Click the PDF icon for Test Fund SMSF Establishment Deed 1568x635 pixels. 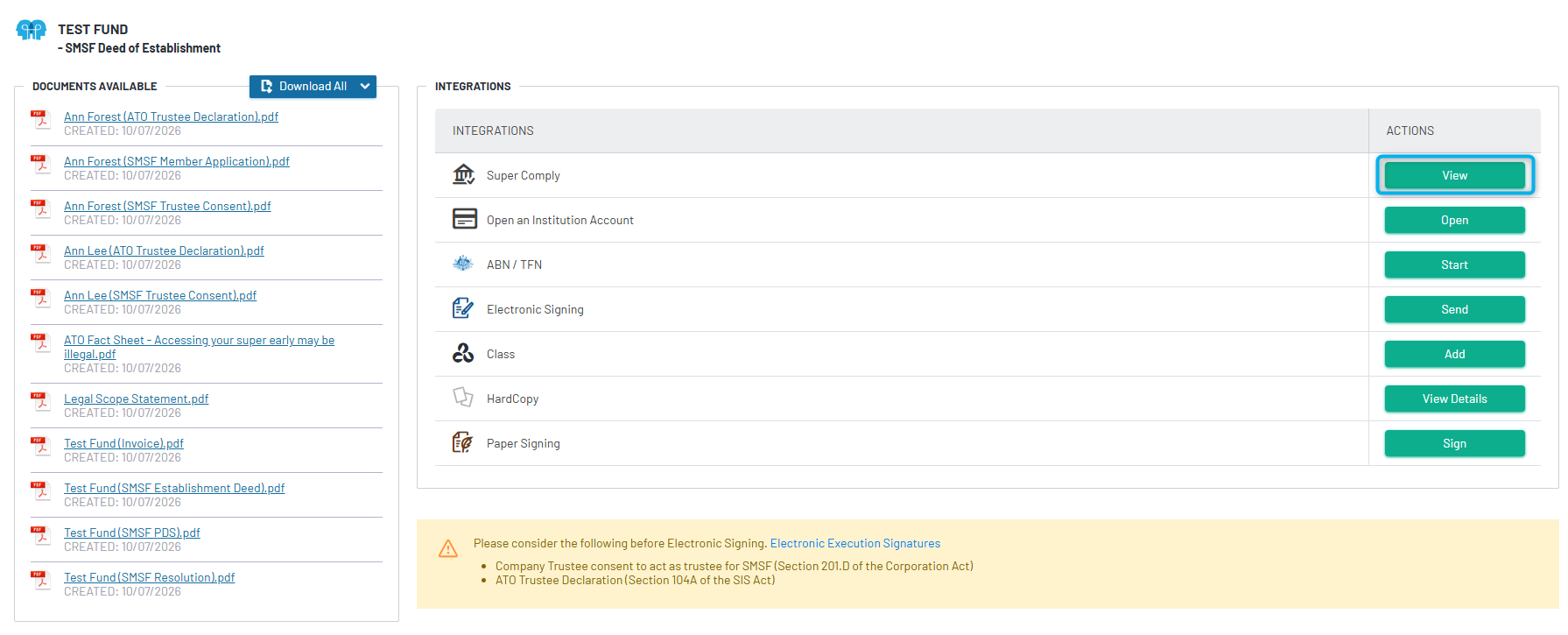tap(40, 490)
